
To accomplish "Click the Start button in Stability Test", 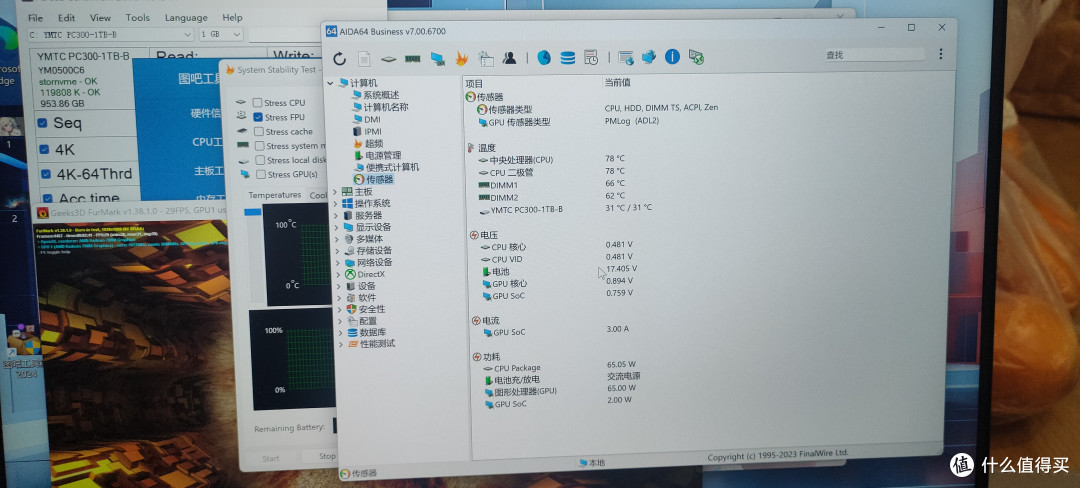I will [271, 458].
